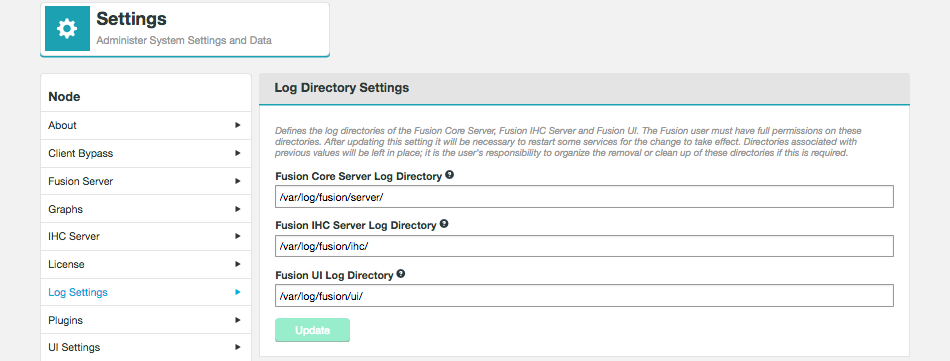The image size is (950, 361).
Task: Open the About menu item
Action: [146, 125]
